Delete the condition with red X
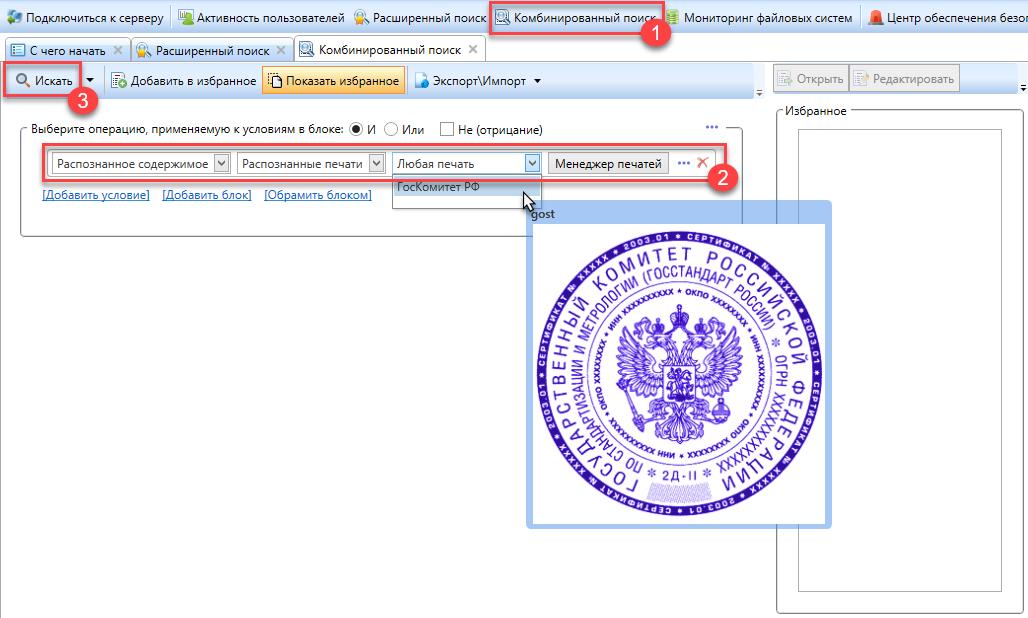 (703, 163)
